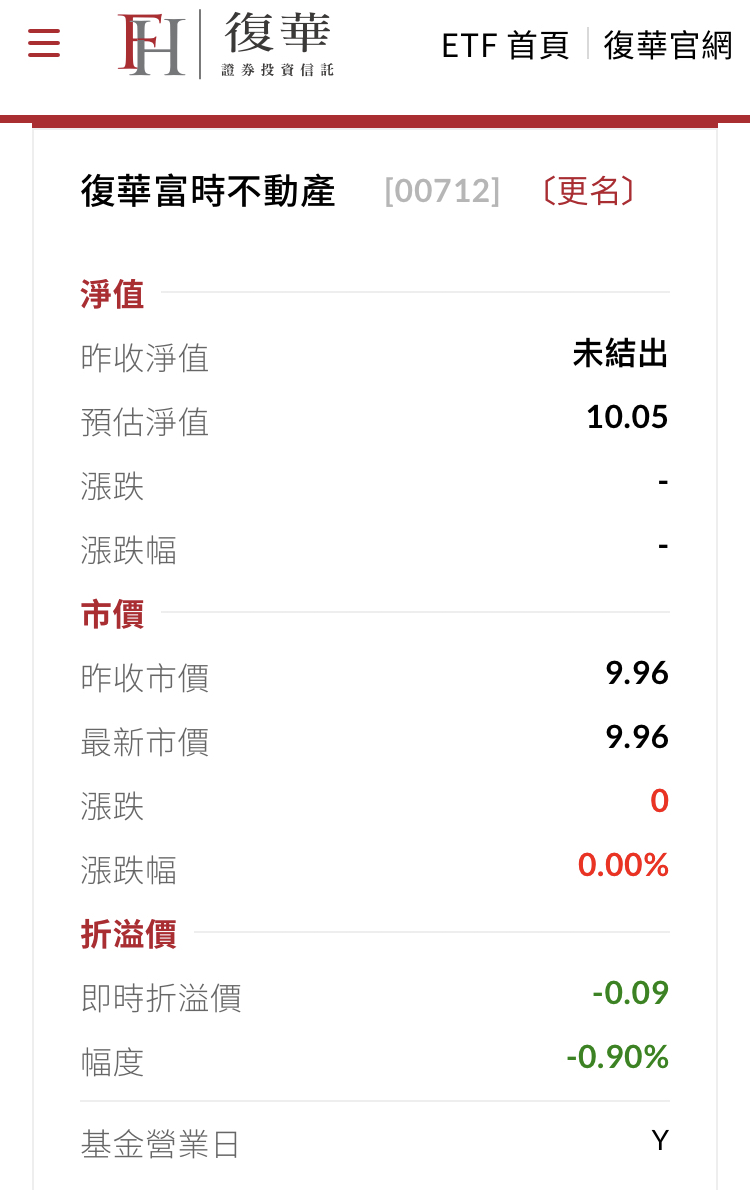Go to ETF 首頁 link

pyautogui.click(x=505, y=46)
